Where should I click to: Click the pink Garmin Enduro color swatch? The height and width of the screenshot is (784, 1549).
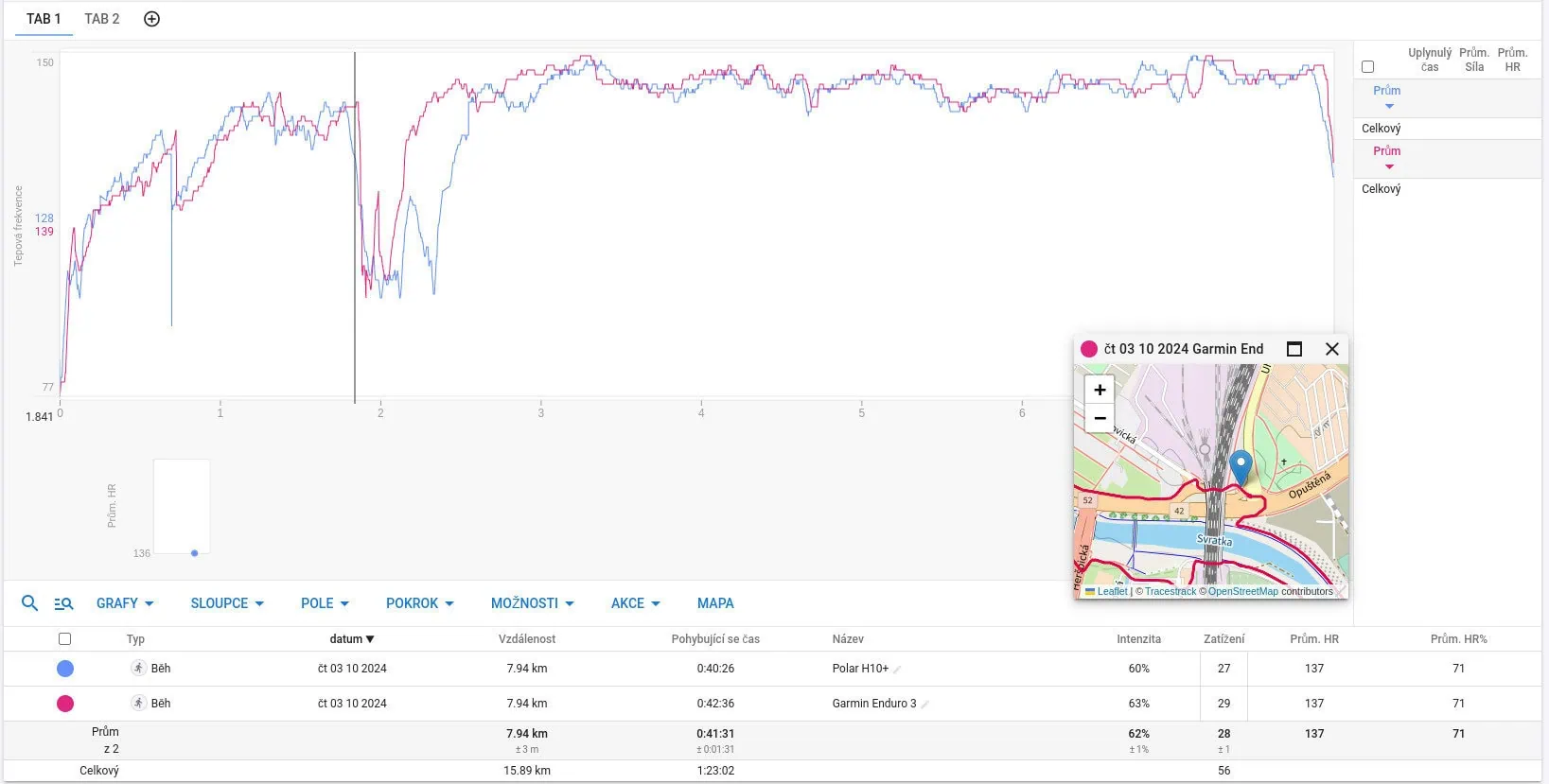(x=65, y=704)
